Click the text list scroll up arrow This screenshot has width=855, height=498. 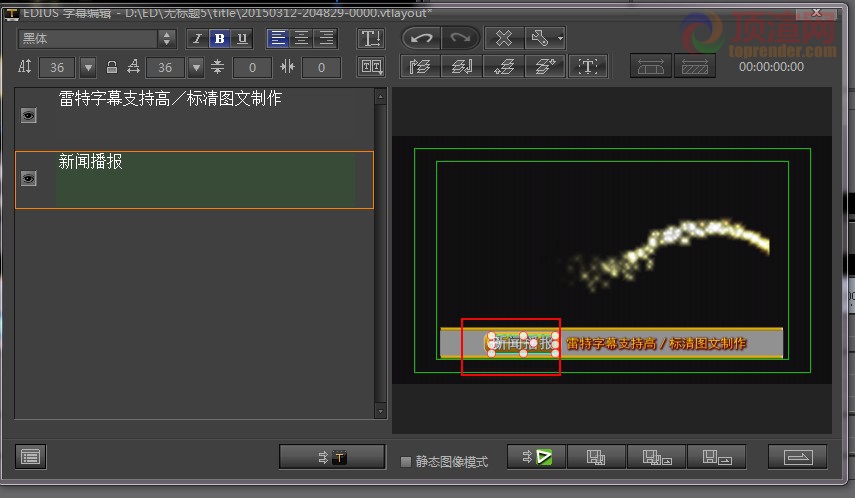click(381, 97)
